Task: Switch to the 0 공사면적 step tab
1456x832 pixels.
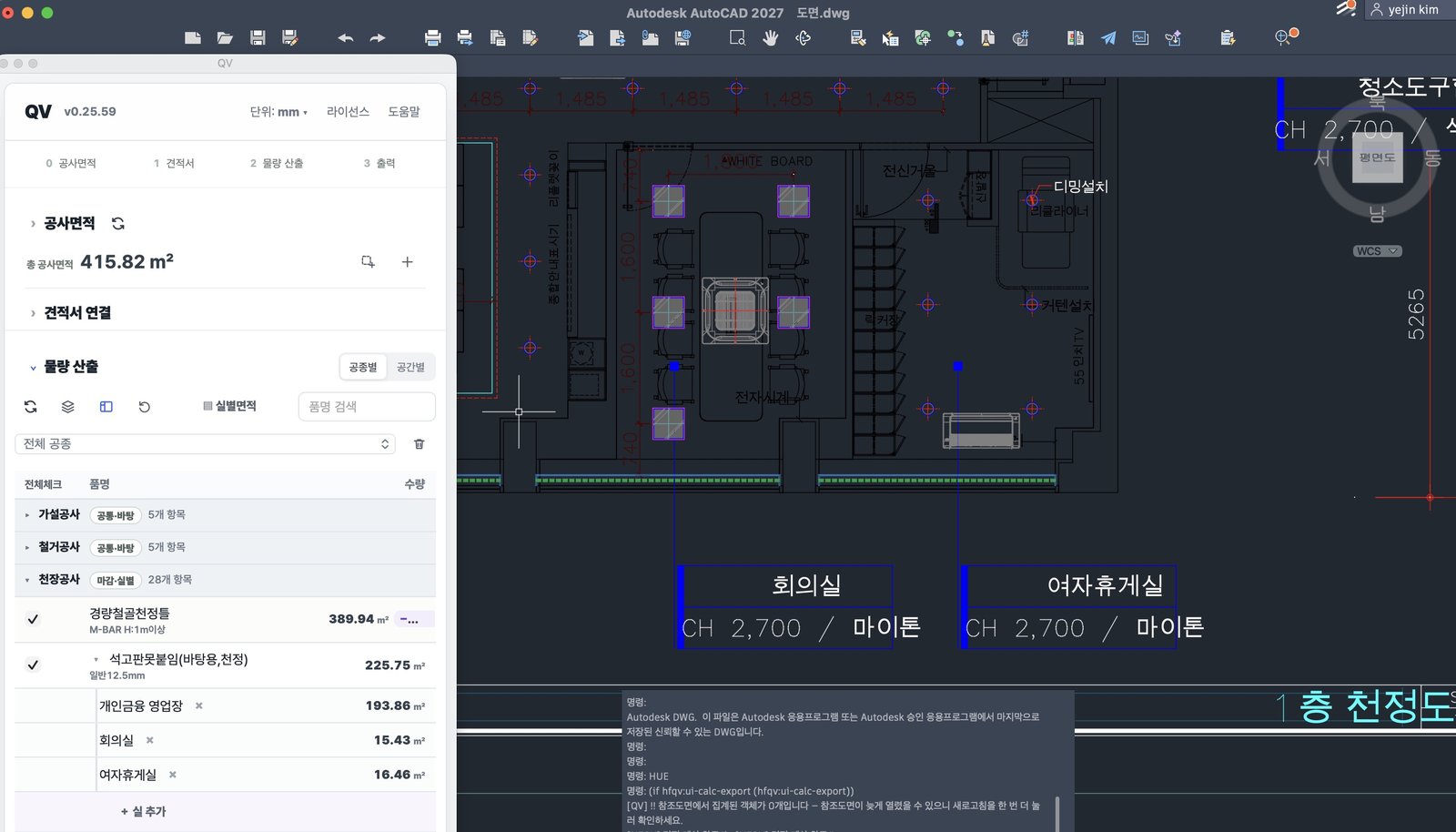Action: (x=71, y=164)
